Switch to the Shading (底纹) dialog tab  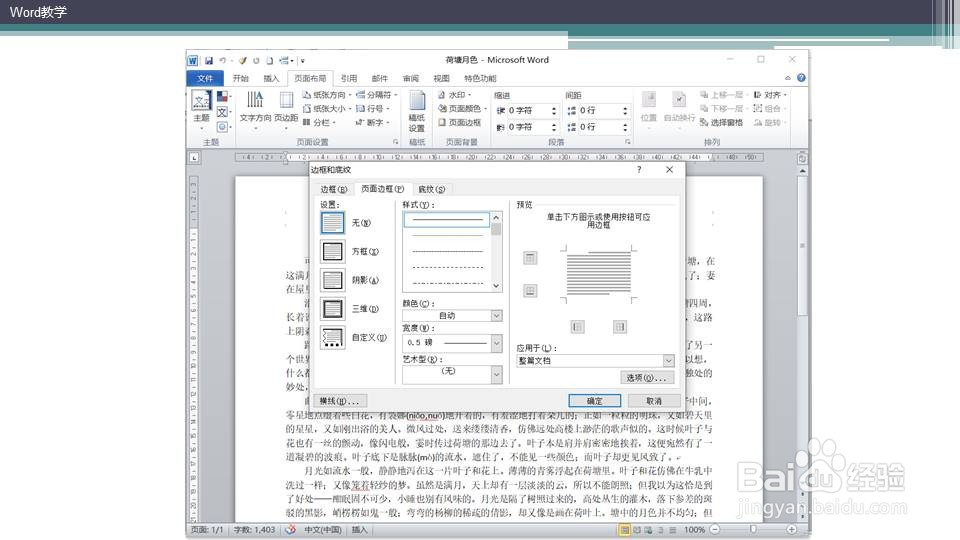432,189
